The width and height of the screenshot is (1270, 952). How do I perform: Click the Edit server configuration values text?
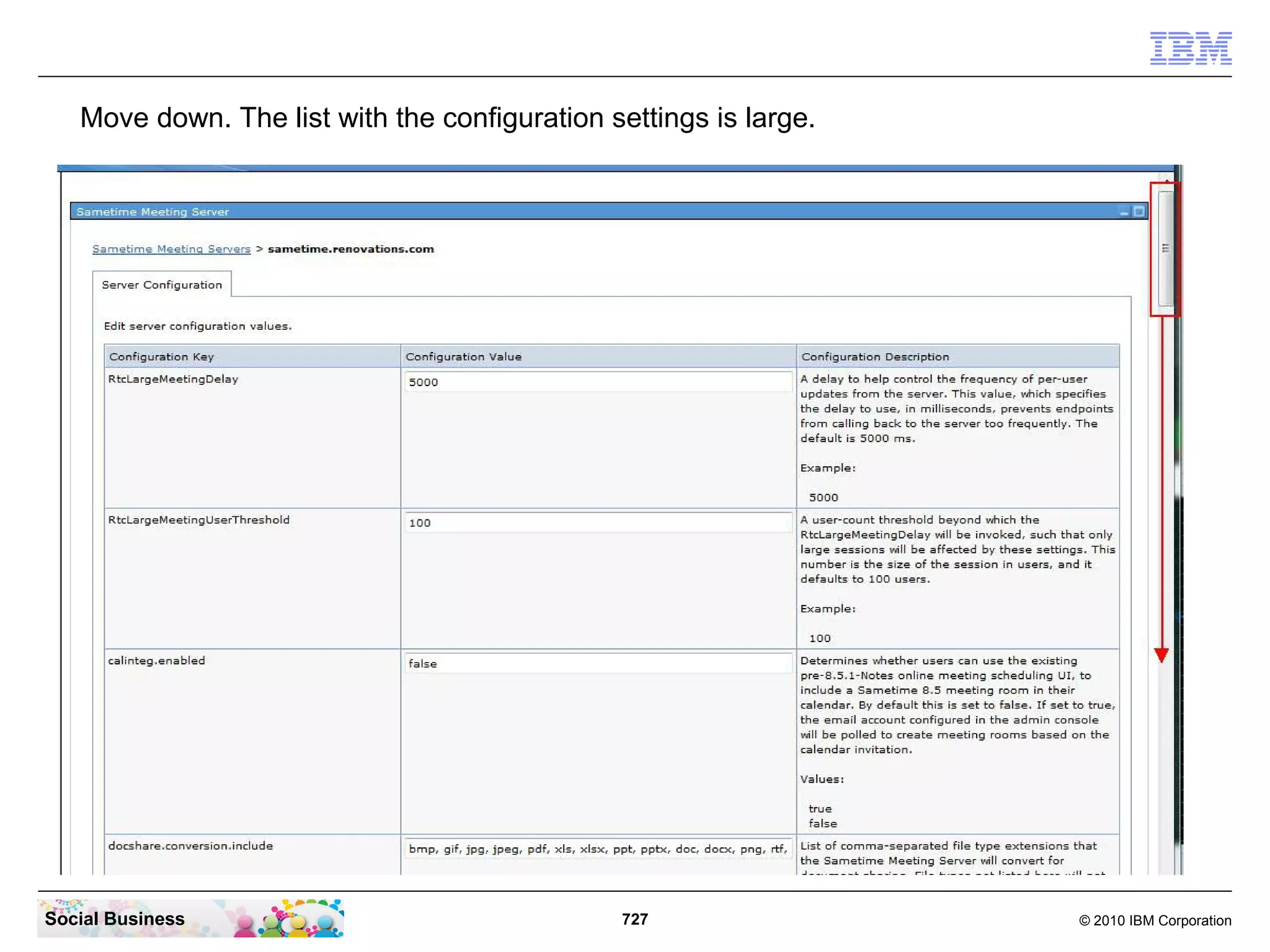[198, 326]
